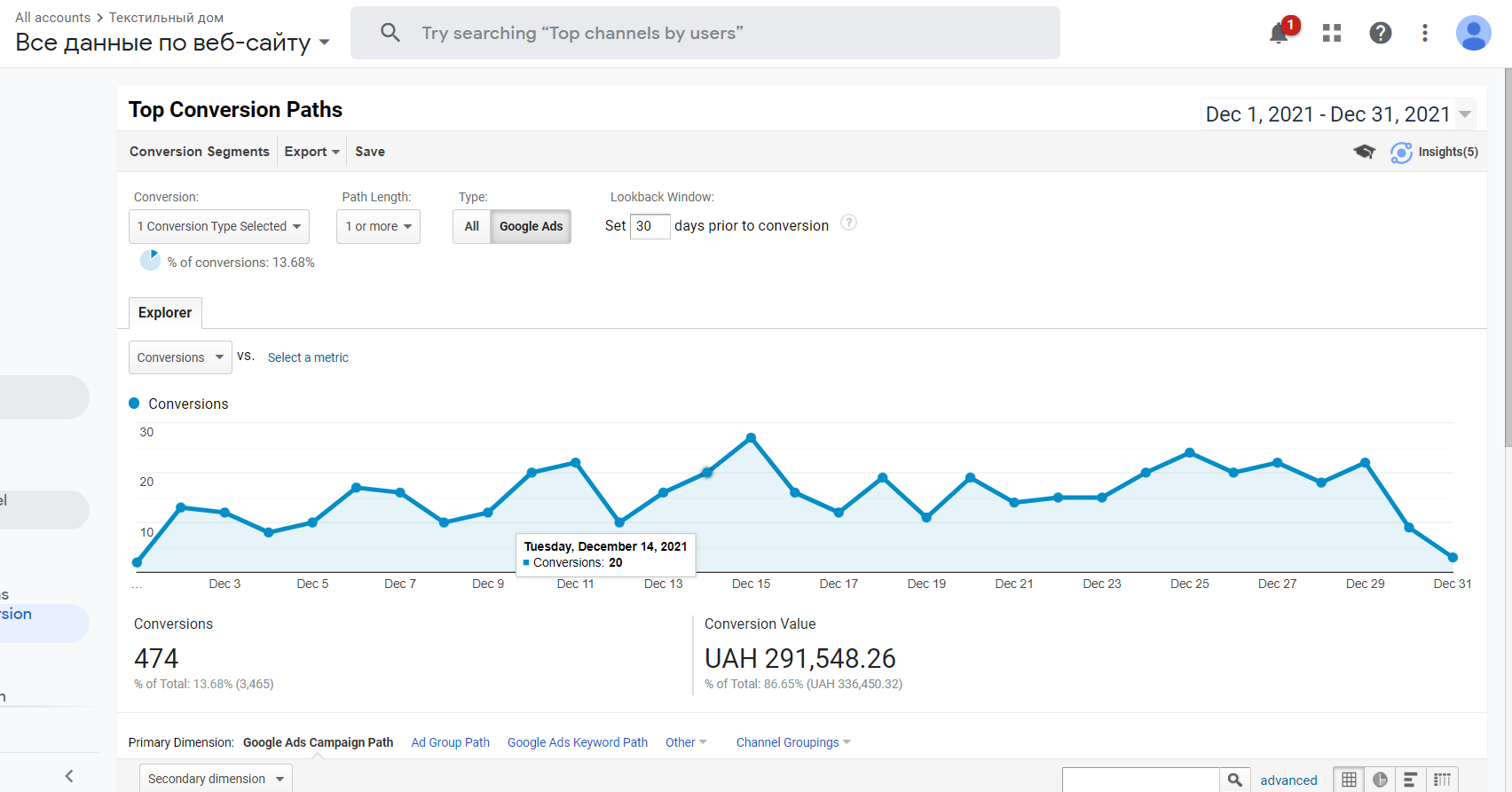Open the Conversion Type Selected dropdown
The width and height of the screenshot is (1512, 792).
coord(219,226)
